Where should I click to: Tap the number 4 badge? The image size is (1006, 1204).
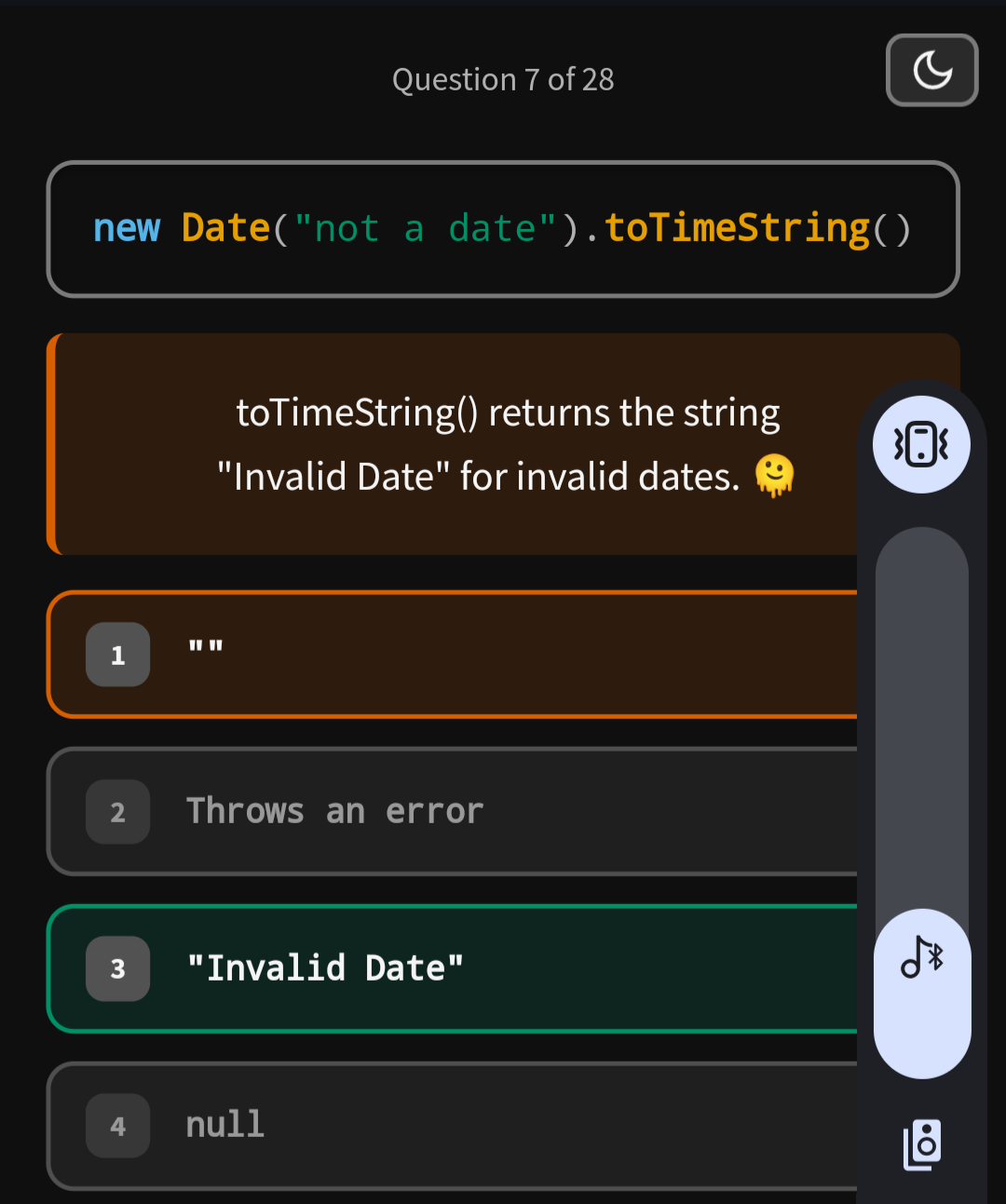[117, 1126]
